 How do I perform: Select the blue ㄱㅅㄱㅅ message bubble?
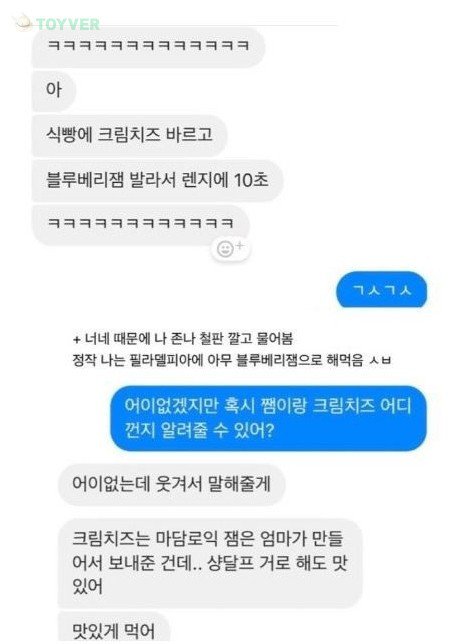382,290
